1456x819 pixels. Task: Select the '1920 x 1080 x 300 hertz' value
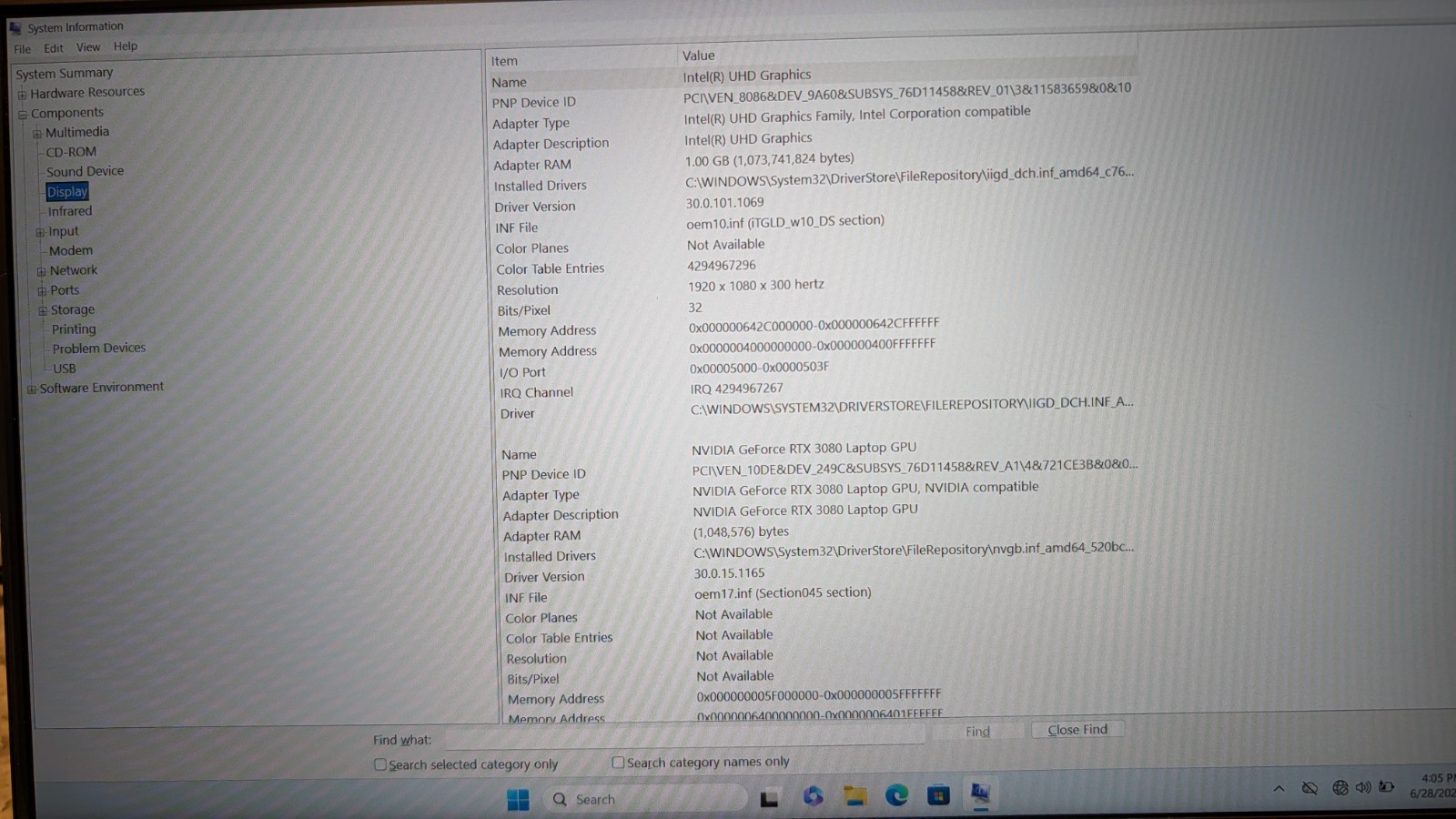(x=756, y=286)
